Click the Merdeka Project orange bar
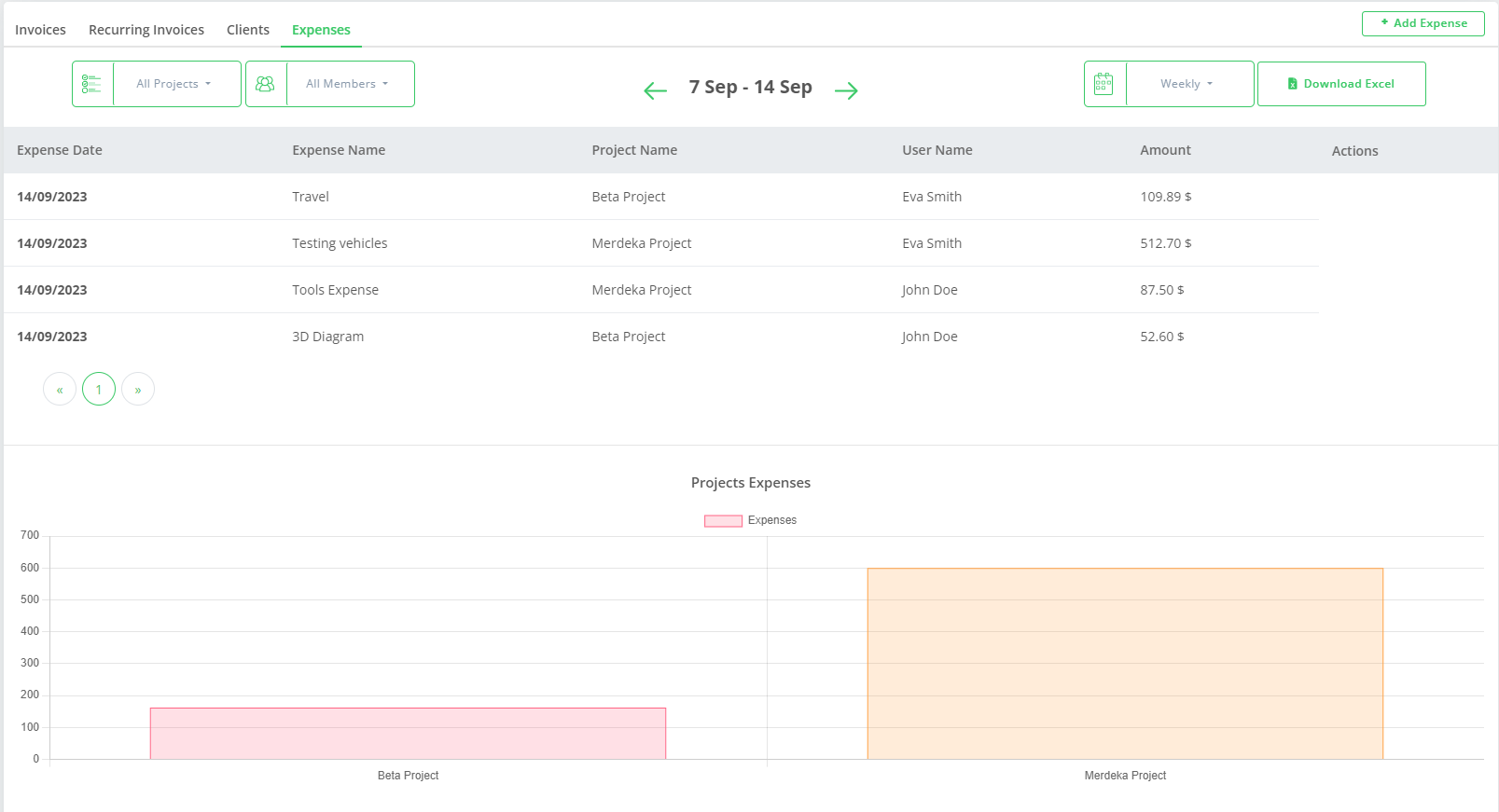Image resolution: width=1499 pixels, height=812 pixels. coord(1125,663)
